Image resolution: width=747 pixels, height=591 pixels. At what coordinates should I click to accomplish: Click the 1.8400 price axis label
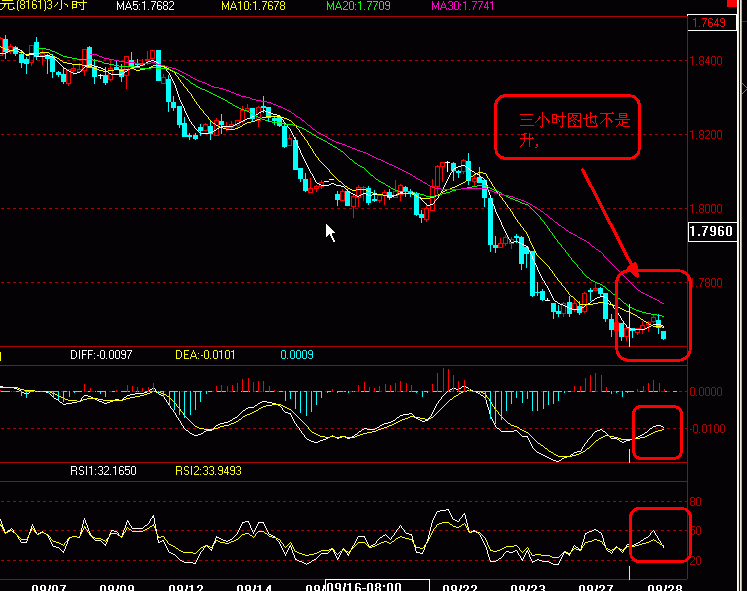click(x=707, y=61)
